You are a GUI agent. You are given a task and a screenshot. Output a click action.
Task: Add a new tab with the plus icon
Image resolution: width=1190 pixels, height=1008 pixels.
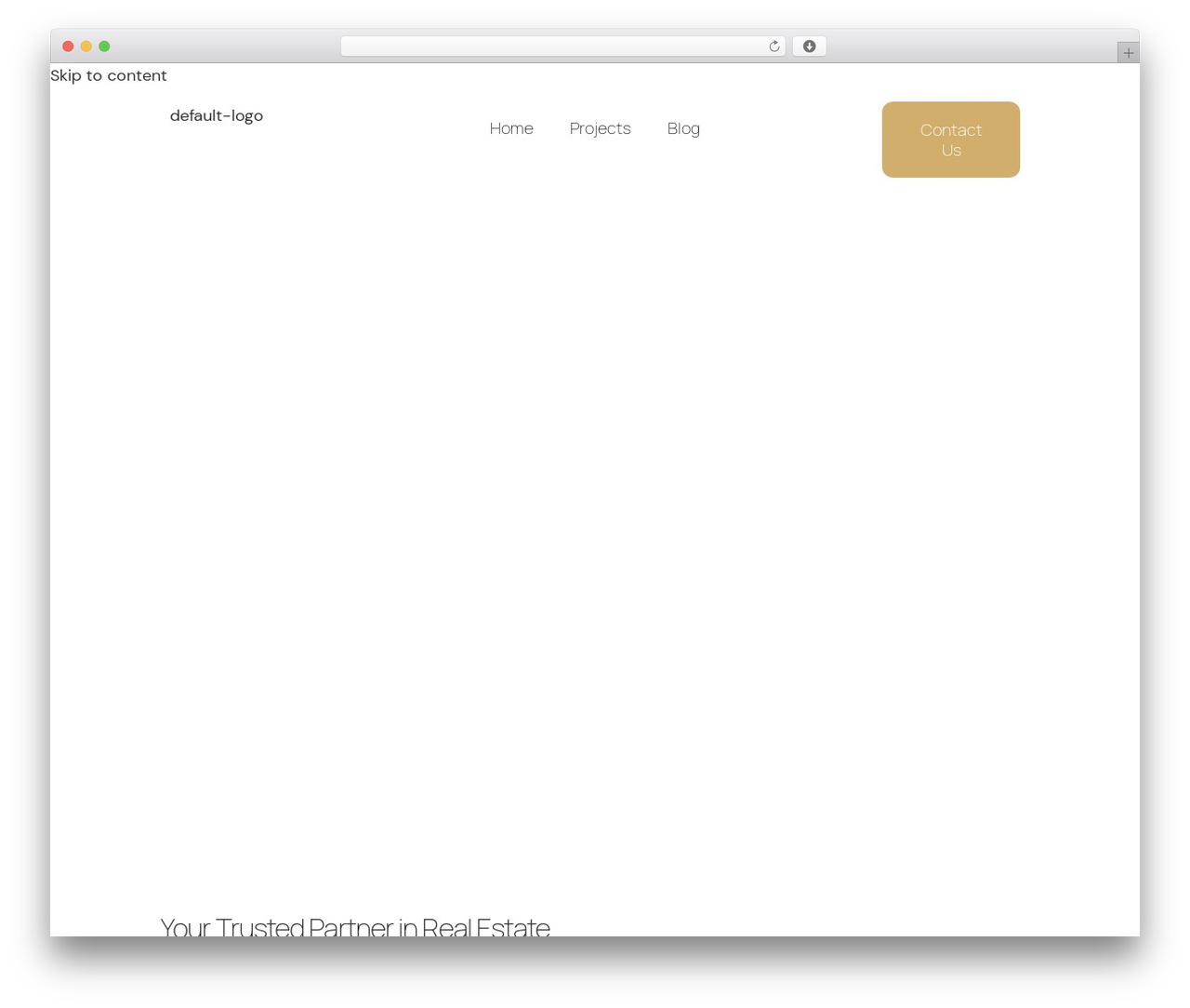[x=1128, y=53]
